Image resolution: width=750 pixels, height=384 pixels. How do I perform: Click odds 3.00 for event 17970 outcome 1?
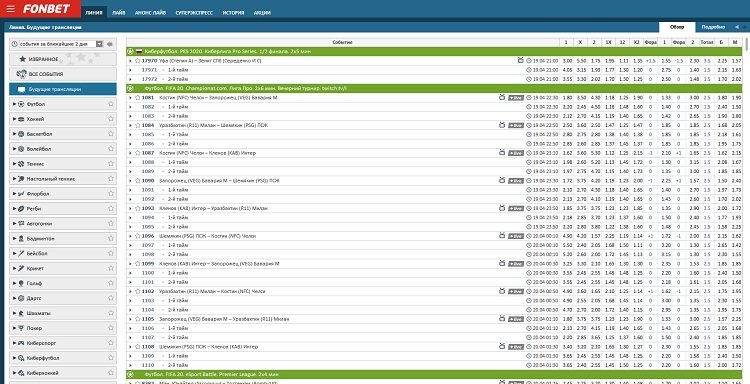click(x=567, y=61)
